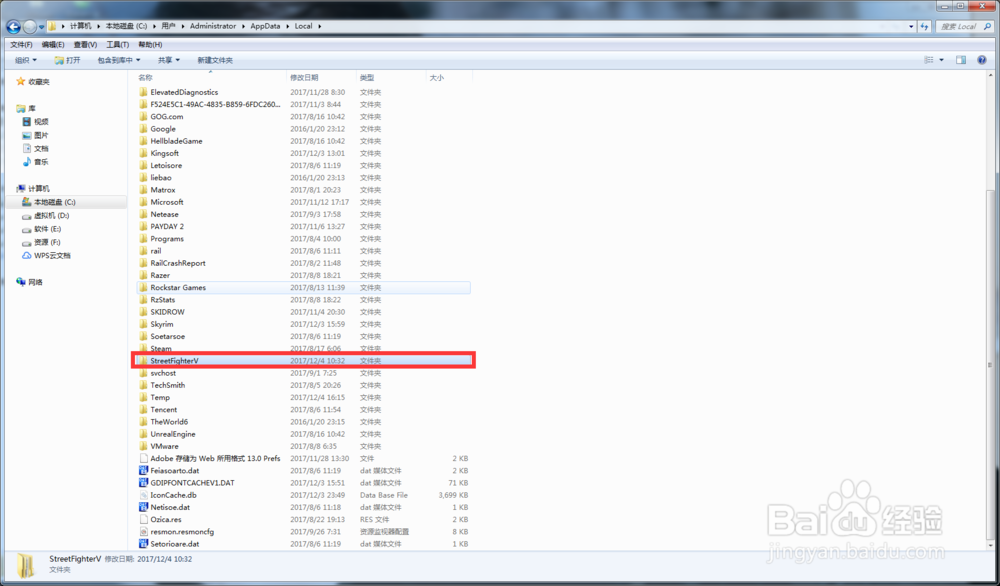The width and height of the screenshot is (1000, 586).
Task: Open the view options dropdown arrow
Action: click(942, 60)
